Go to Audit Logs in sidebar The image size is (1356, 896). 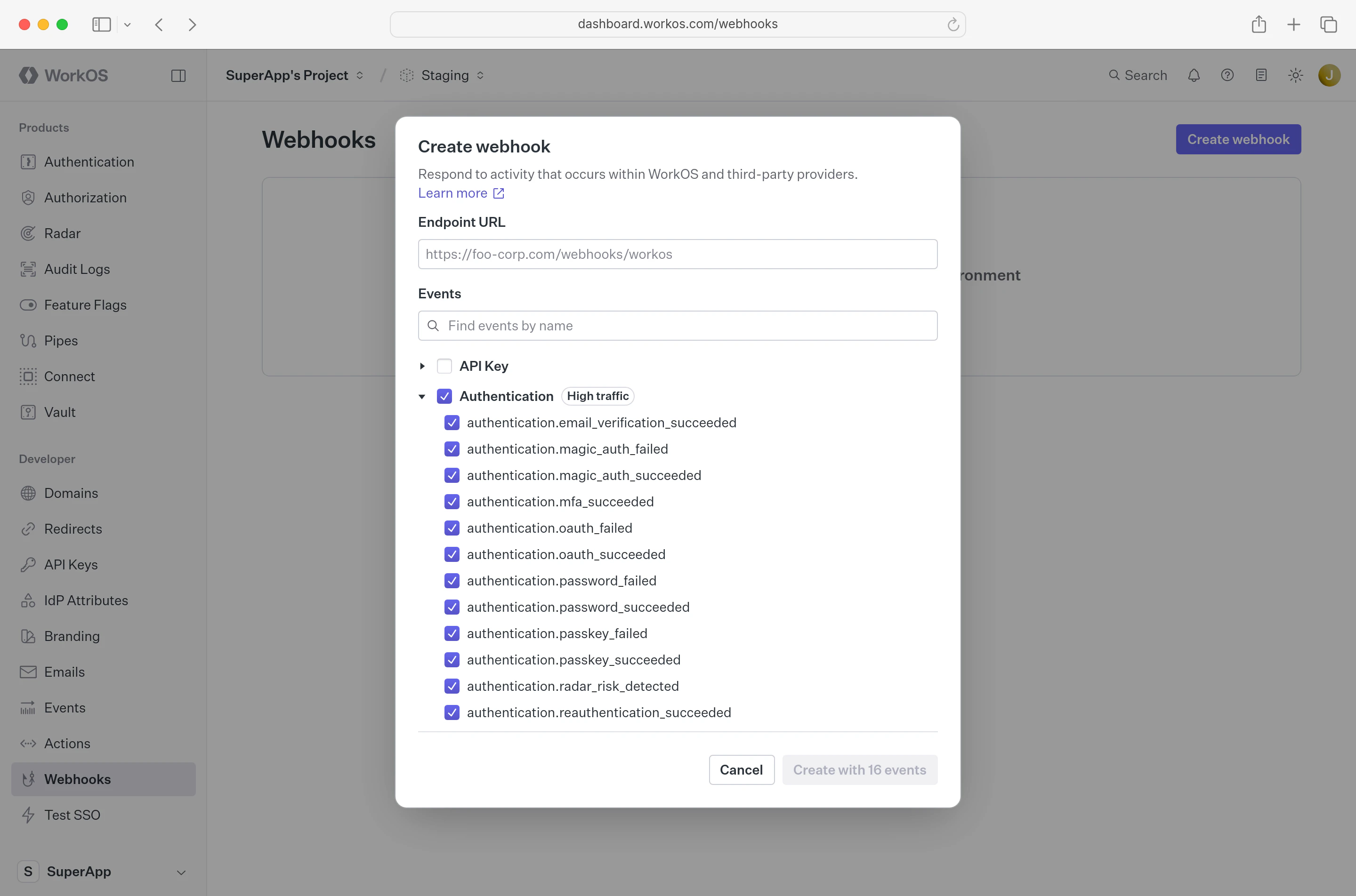104,269
